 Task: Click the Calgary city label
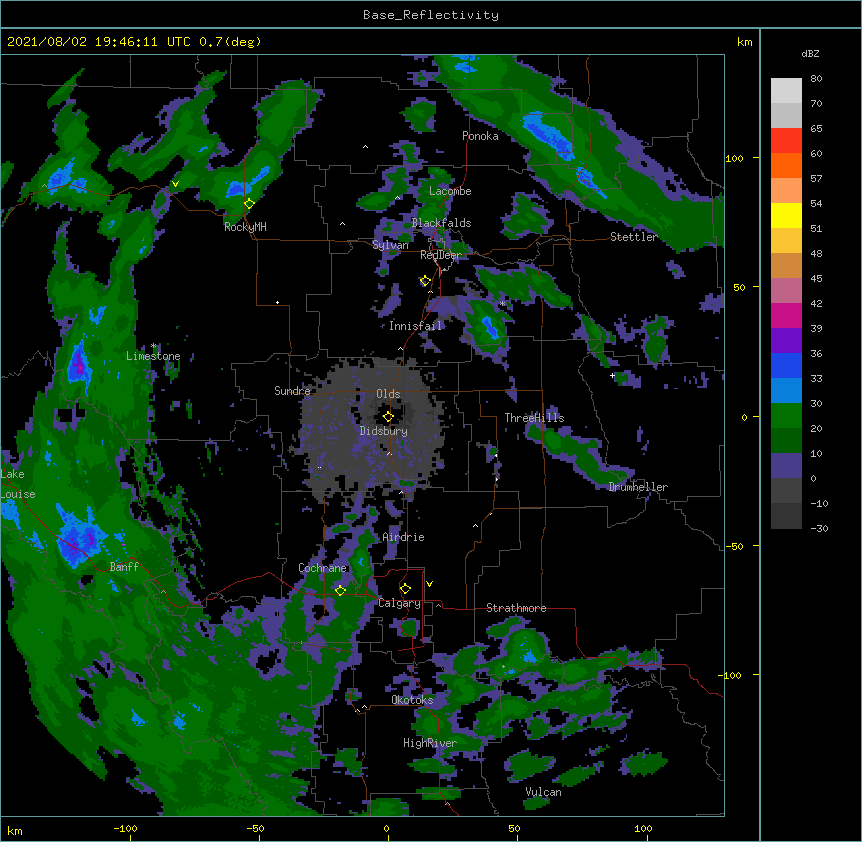click(x=399, y=603)
